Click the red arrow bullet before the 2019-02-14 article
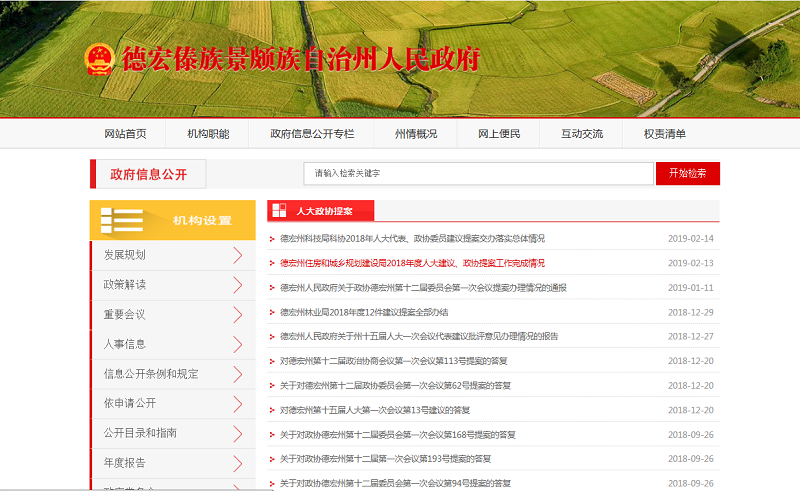The image size is (800, 491). (x=272, y=239)
